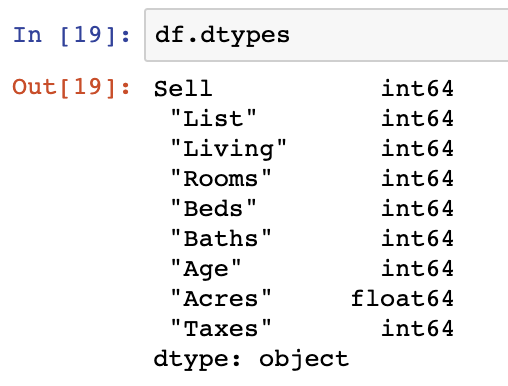Click the int64 type next to "Age"
The height and width of the screenshot is (386, 508).
(x=417, y=268)
